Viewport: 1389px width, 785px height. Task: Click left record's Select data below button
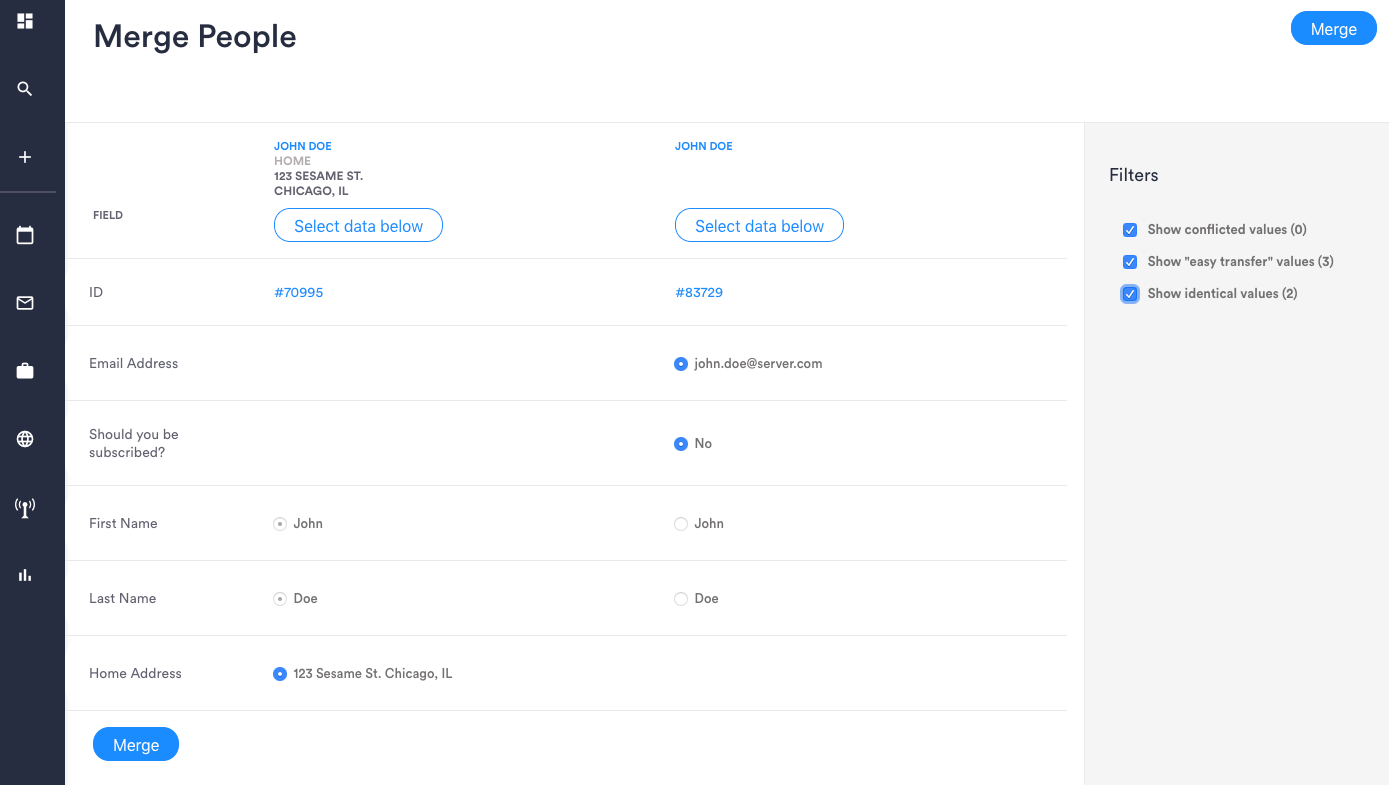(358, 226)
